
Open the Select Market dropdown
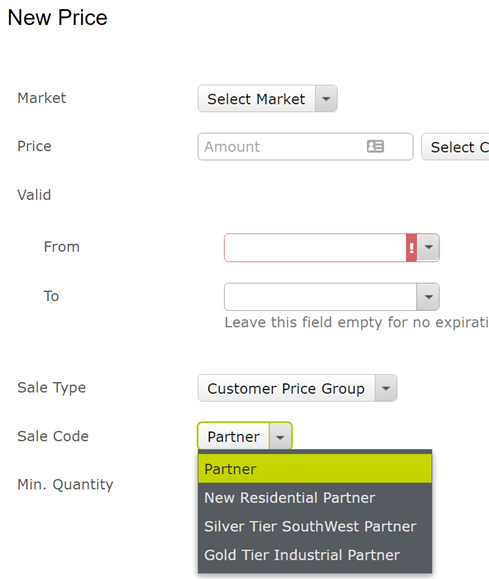click(x=267, y=99)
